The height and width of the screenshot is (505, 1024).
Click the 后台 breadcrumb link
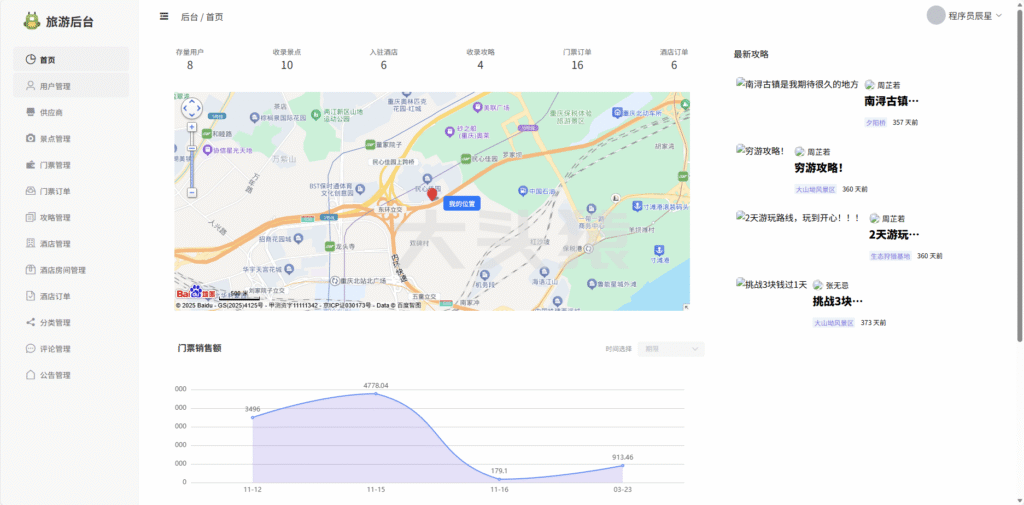pyautogui.click(x=189, y=17)
